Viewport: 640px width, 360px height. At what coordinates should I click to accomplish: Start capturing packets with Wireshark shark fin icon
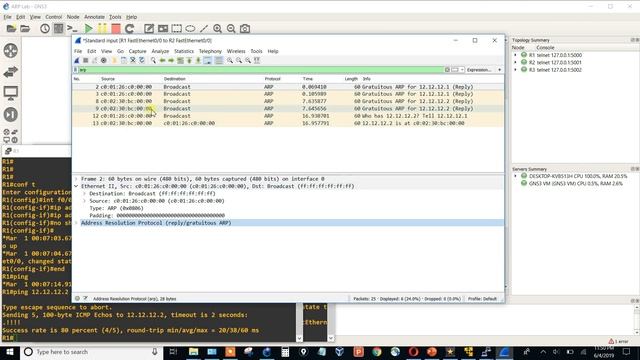point(77,60)
